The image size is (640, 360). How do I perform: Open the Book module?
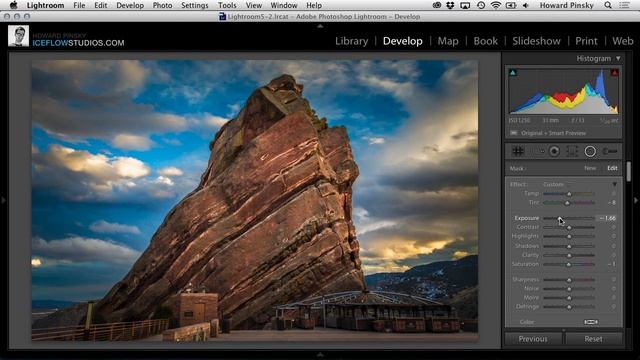pos(485,41)
